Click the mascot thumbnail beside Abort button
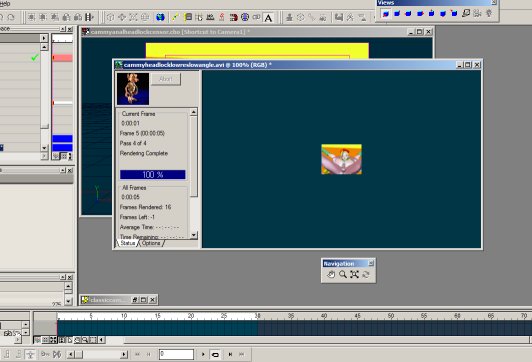The width and height of the screenshot is (532, 362). 133,89
